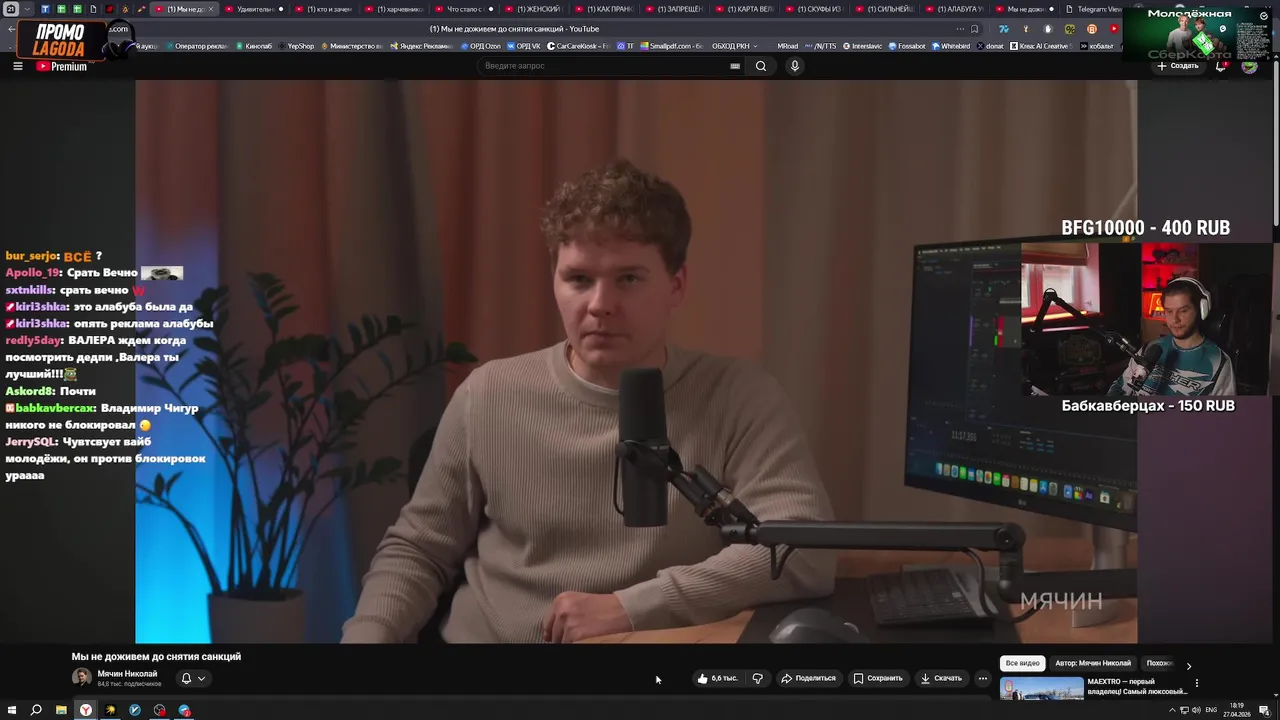Dislike the video with the thumbs-down button

pyautogui.click(x=757, y=678)
